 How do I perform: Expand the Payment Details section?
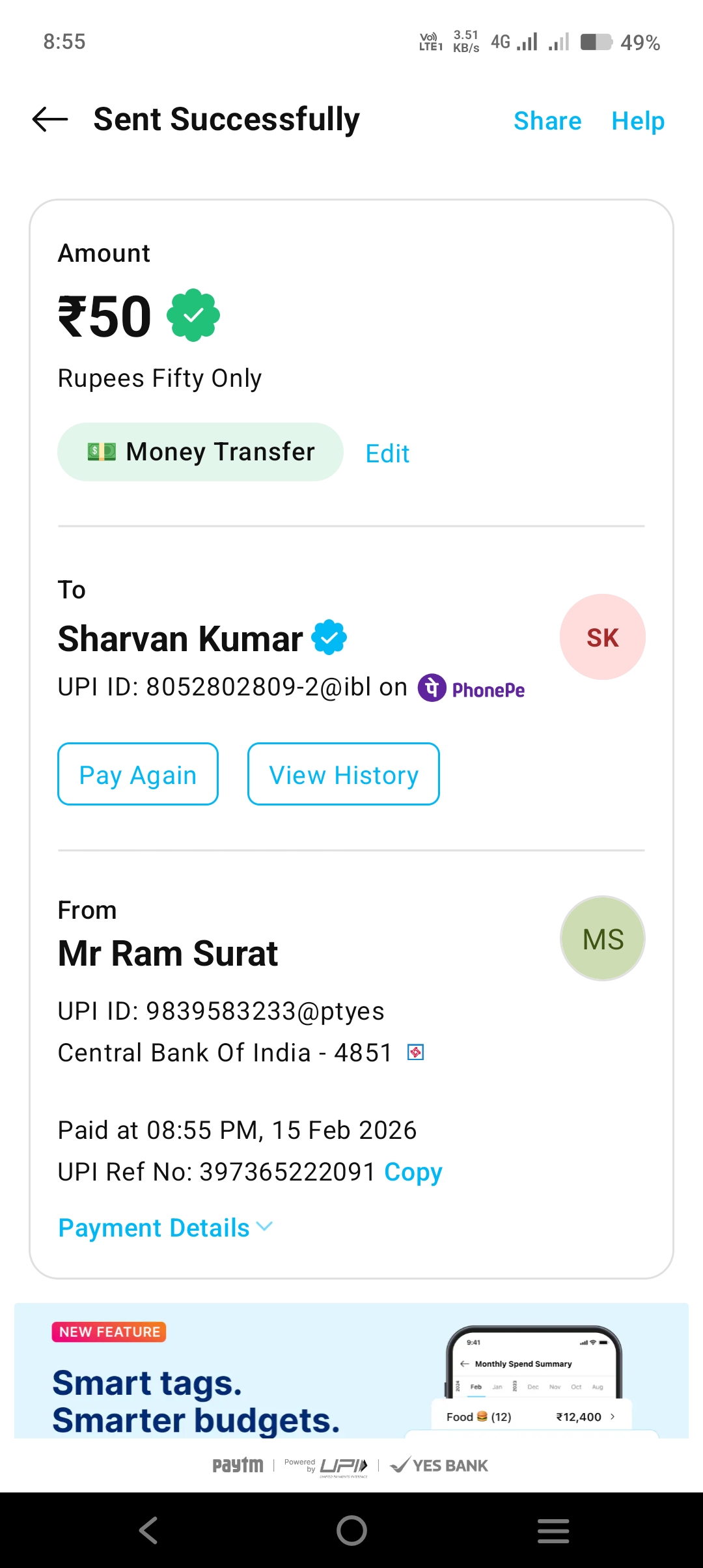(x=154, y=1228)
